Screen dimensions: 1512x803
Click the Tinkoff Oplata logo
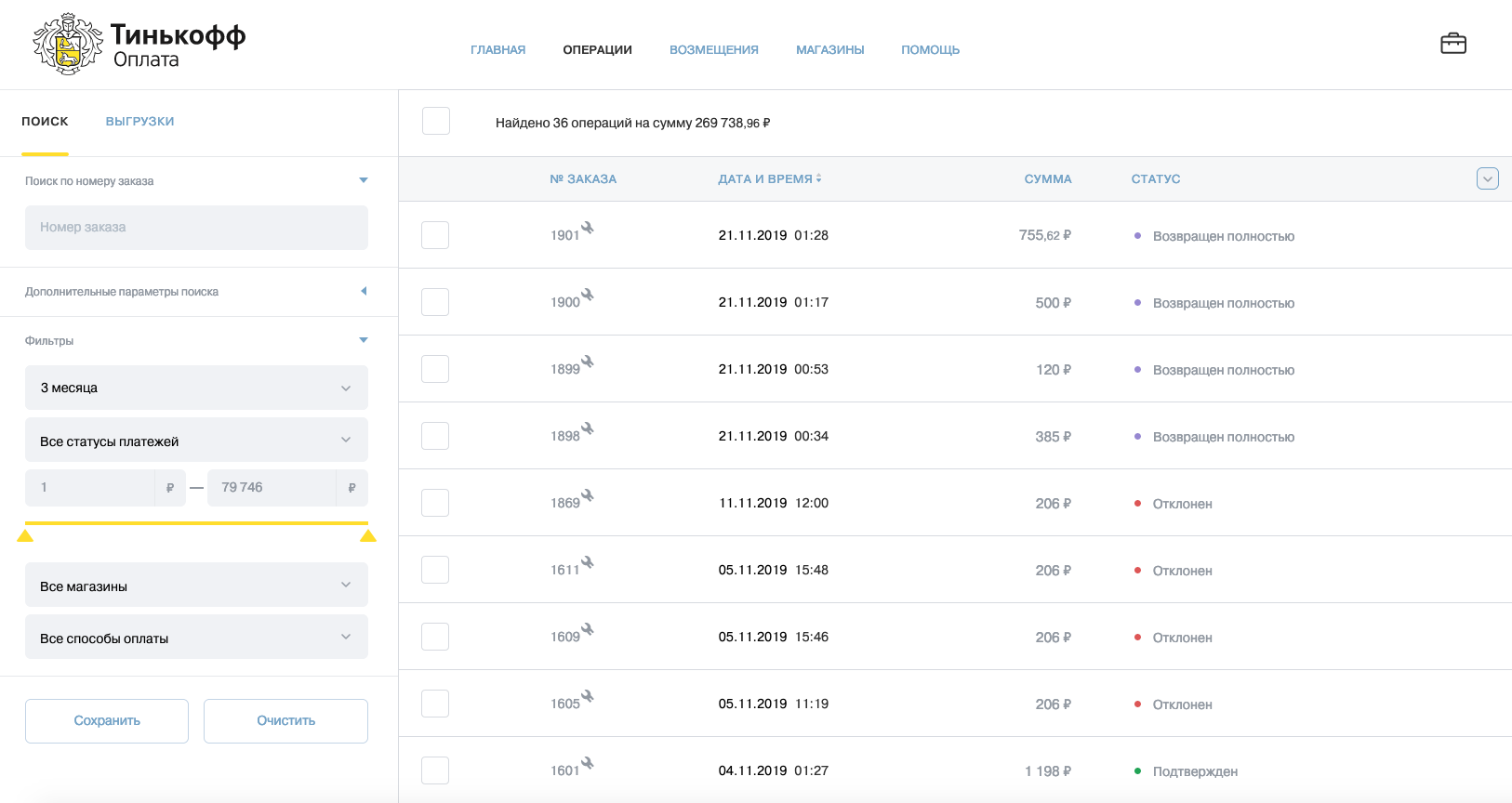[139, 44]
